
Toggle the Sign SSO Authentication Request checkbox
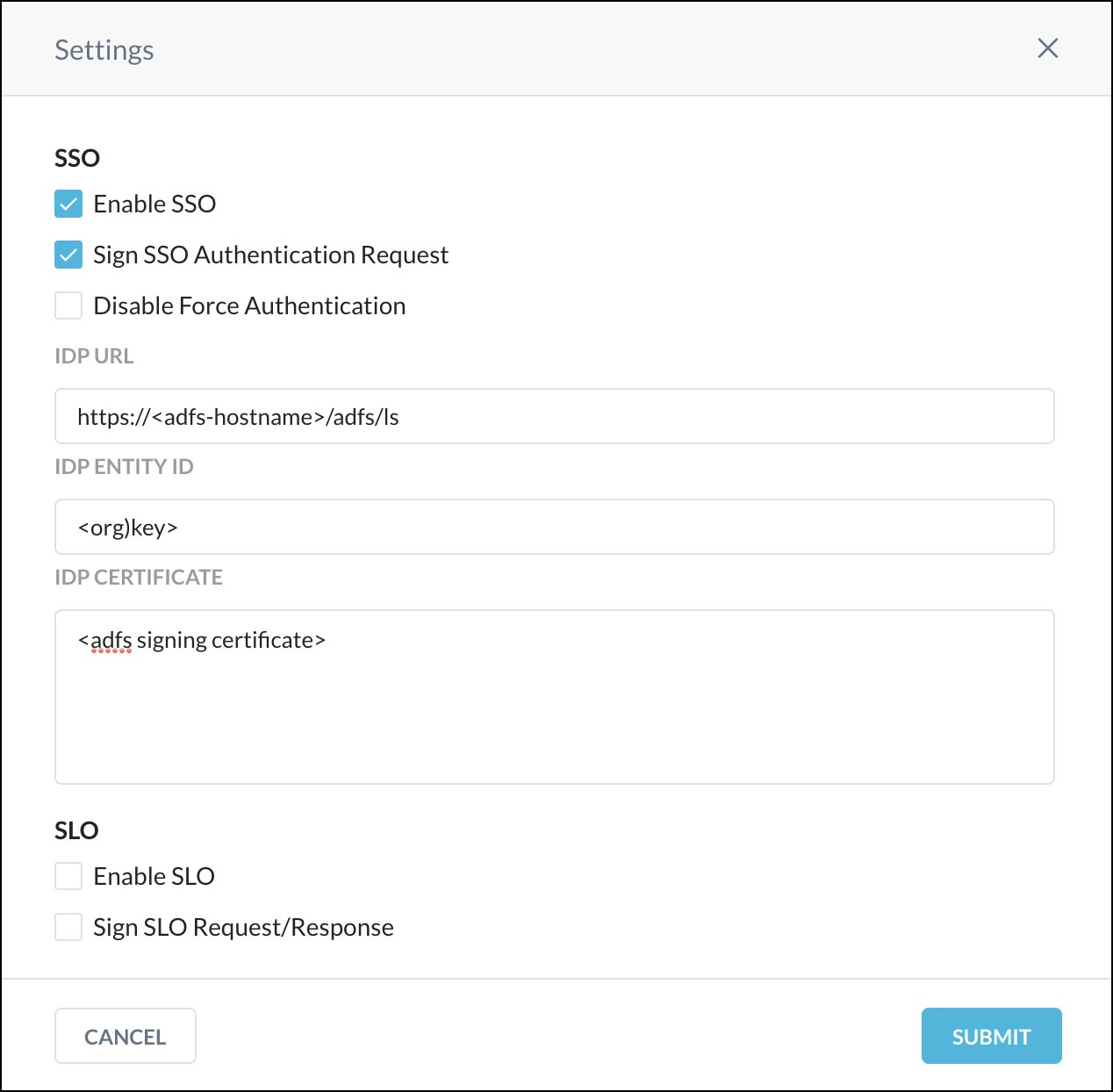[x=68, y=255]
